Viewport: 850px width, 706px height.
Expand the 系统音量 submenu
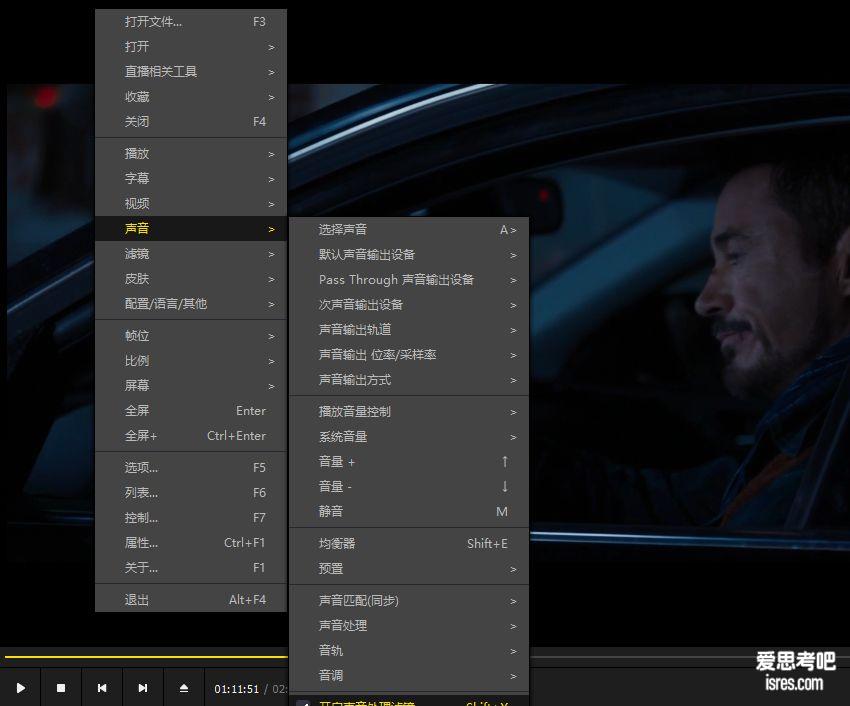pos(409,437)
